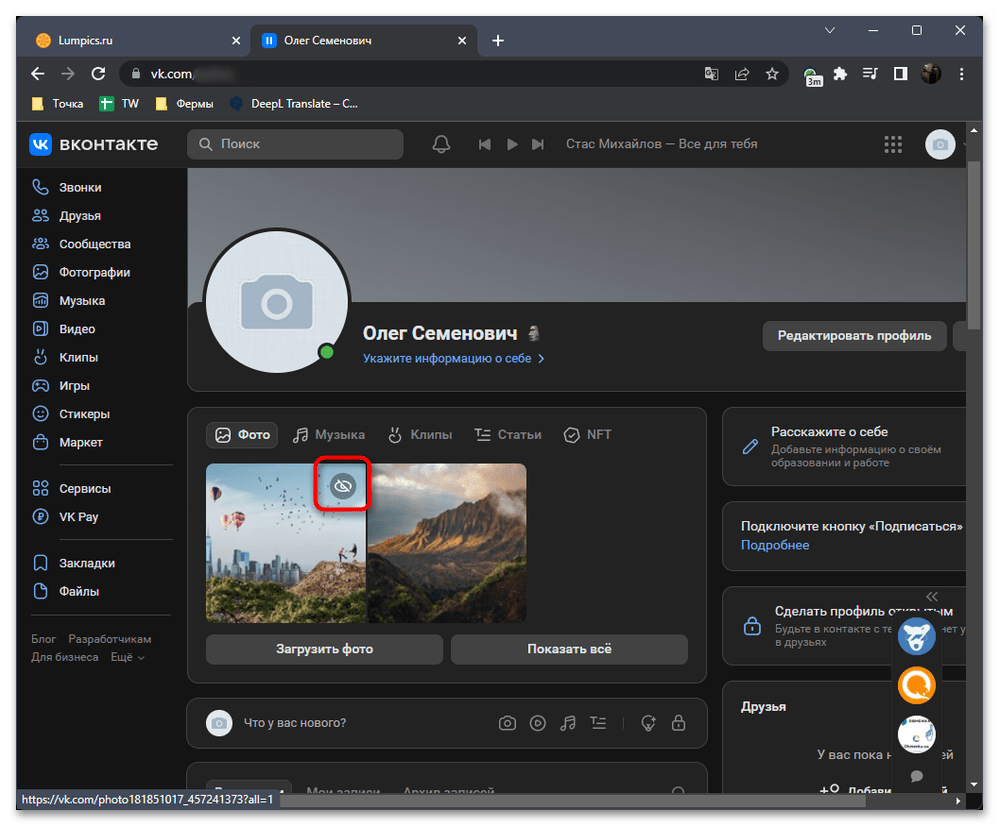
Task: Play the current track
Action: click(512, 145)
